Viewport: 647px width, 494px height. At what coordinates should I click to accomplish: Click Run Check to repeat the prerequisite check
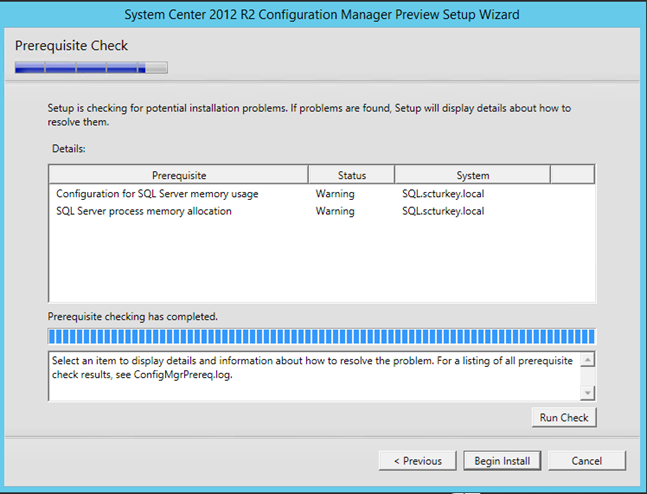(x=564, y=418)
